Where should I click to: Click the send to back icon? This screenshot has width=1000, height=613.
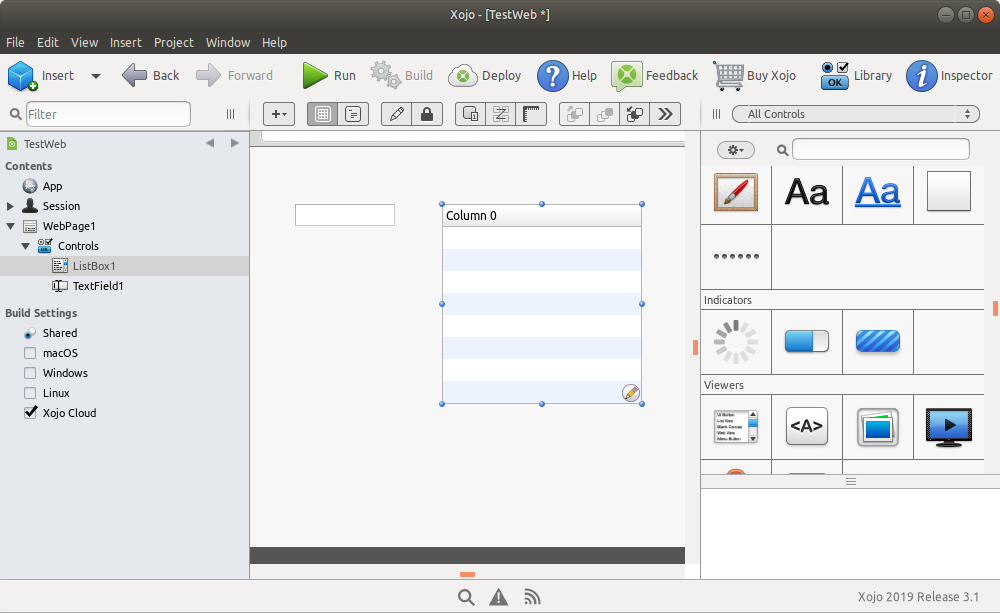pyautogui.click(x=635, y=114)
